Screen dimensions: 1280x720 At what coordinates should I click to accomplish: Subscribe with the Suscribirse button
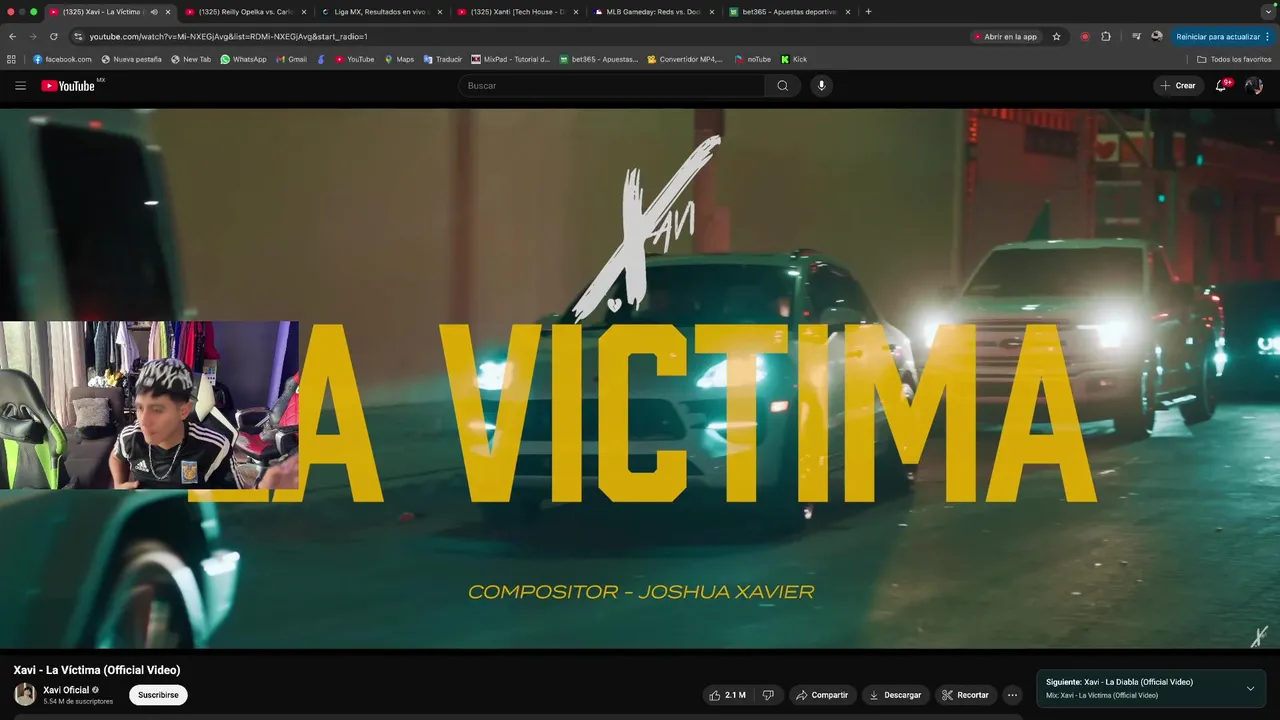pos(158,695)
